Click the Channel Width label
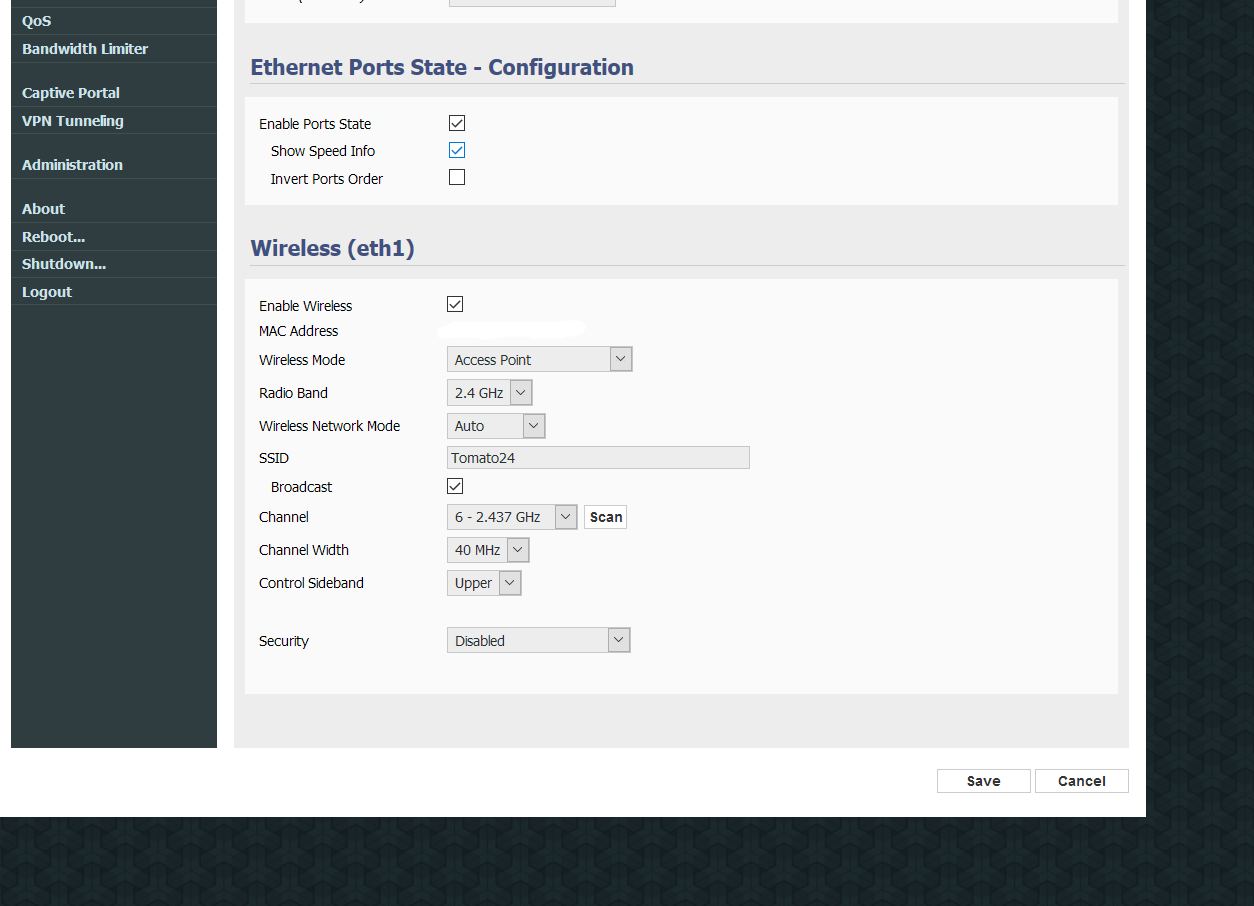This screenshot has height=906, width=1254. tap(304, 550)
